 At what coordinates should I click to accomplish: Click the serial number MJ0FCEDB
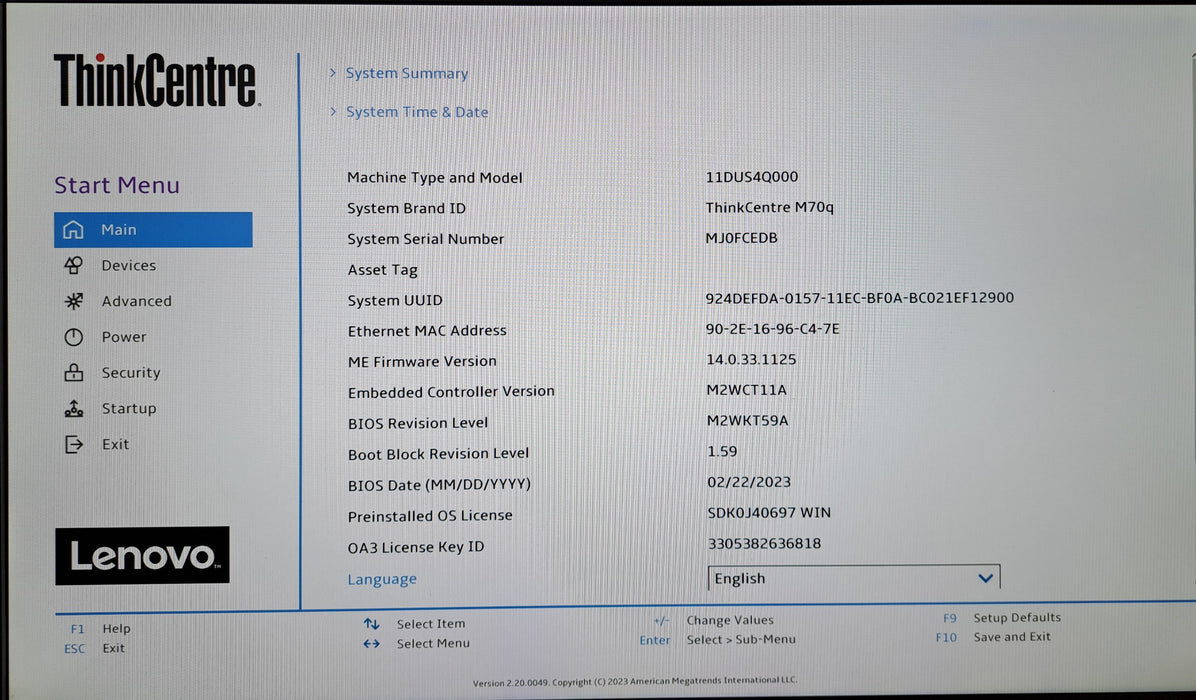[741, 238]
